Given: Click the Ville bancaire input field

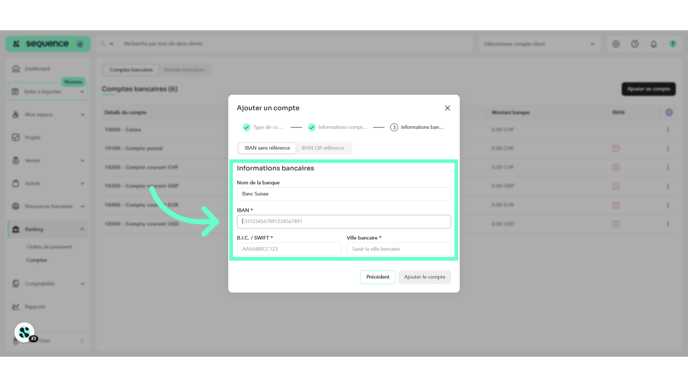Looking at the screenshot, I should coord(398,249).
